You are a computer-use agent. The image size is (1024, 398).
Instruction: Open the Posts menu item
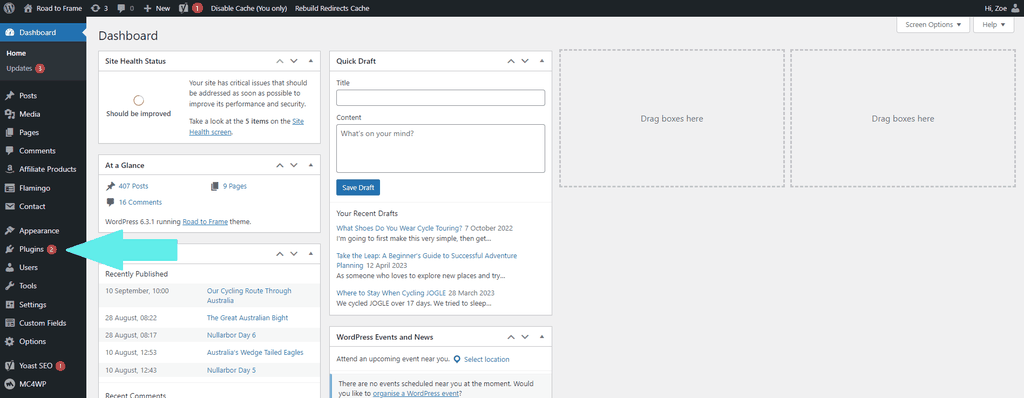click(x=27, y=95)
